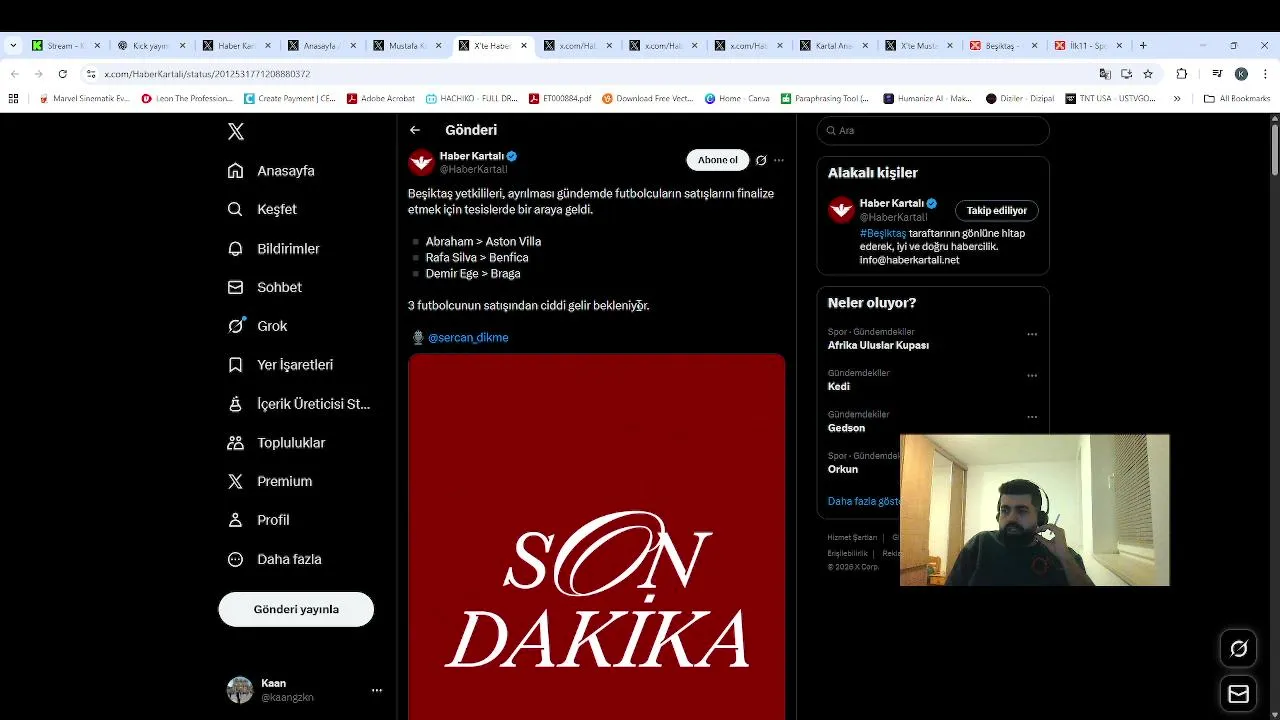Open Chrome extensions puzzle icon
The image size is (1280, 720).
[x=1182, y=74]
